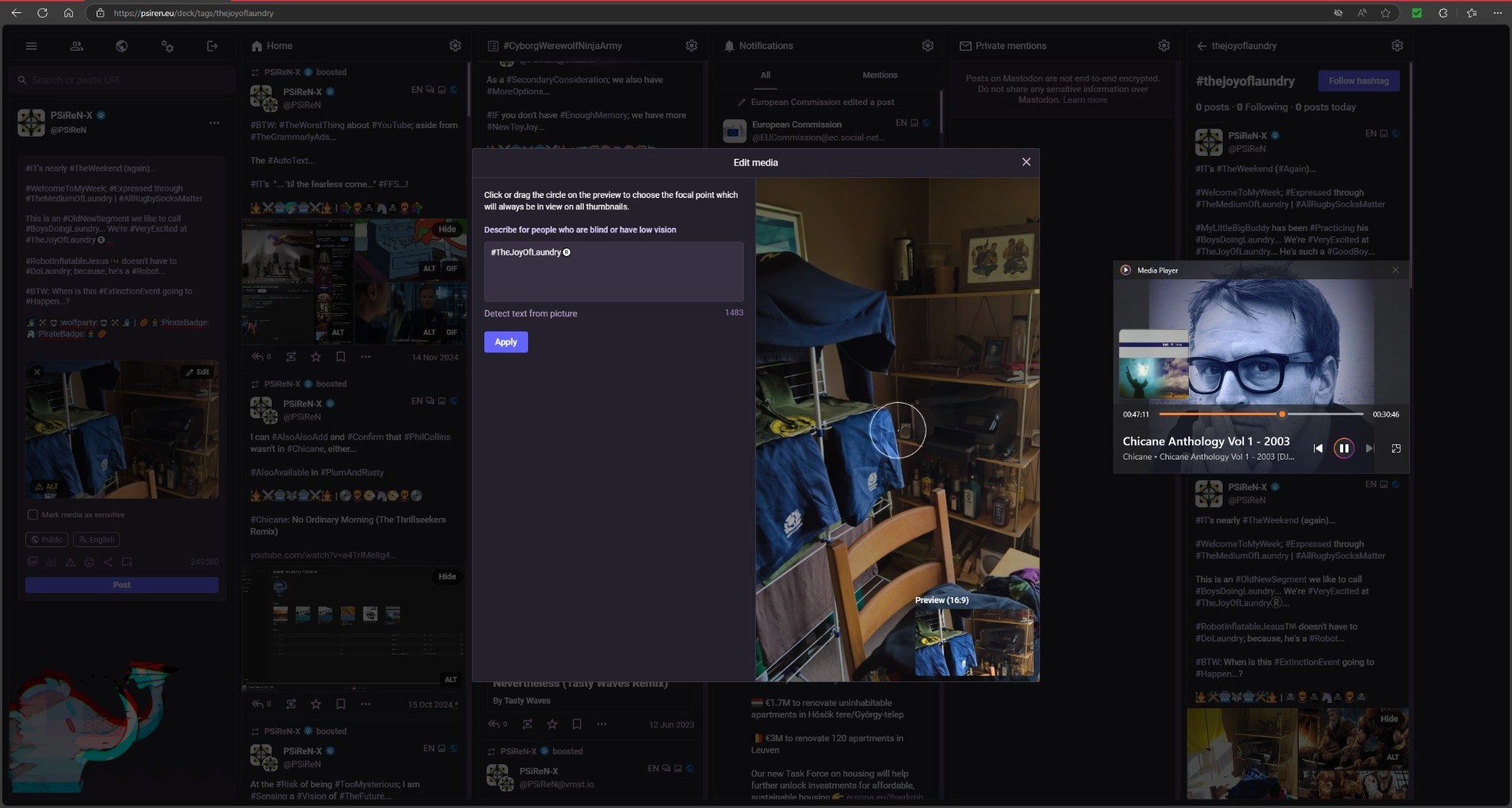Click the share icon in compose toolbar
Viewport: 1512px width, 808px height.
(108, 562)
